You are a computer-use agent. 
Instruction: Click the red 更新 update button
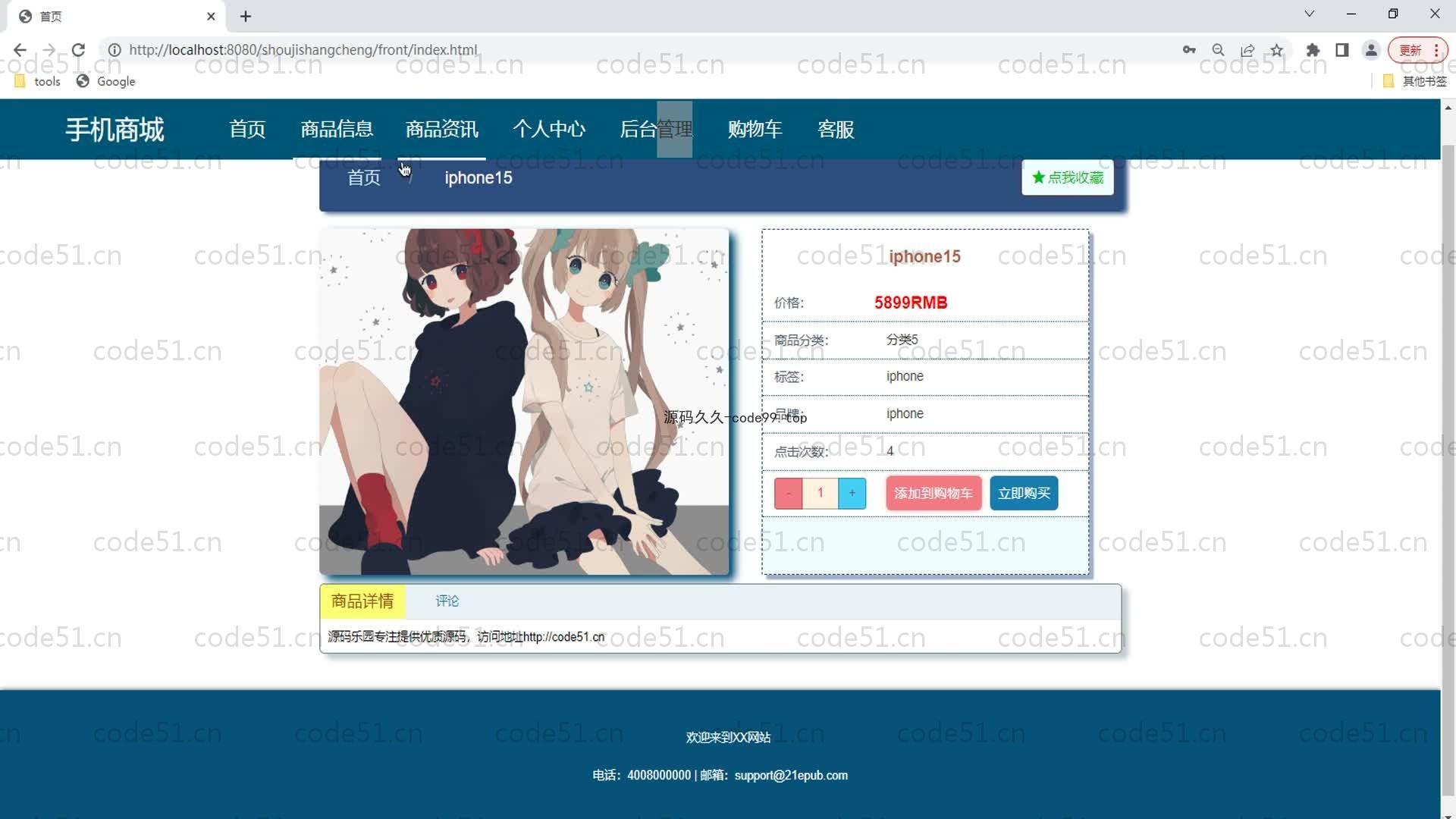[x=1410, y=50]
